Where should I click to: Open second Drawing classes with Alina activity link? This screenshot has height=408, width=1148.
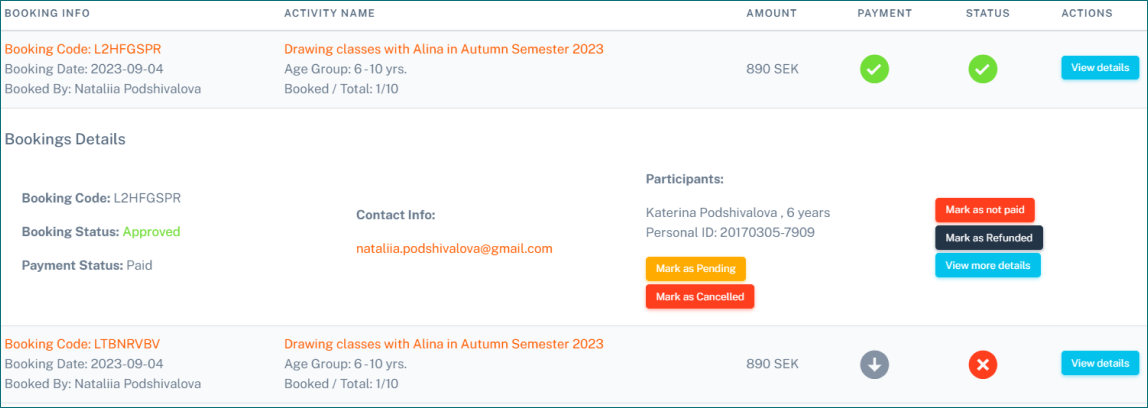(443, 344)
